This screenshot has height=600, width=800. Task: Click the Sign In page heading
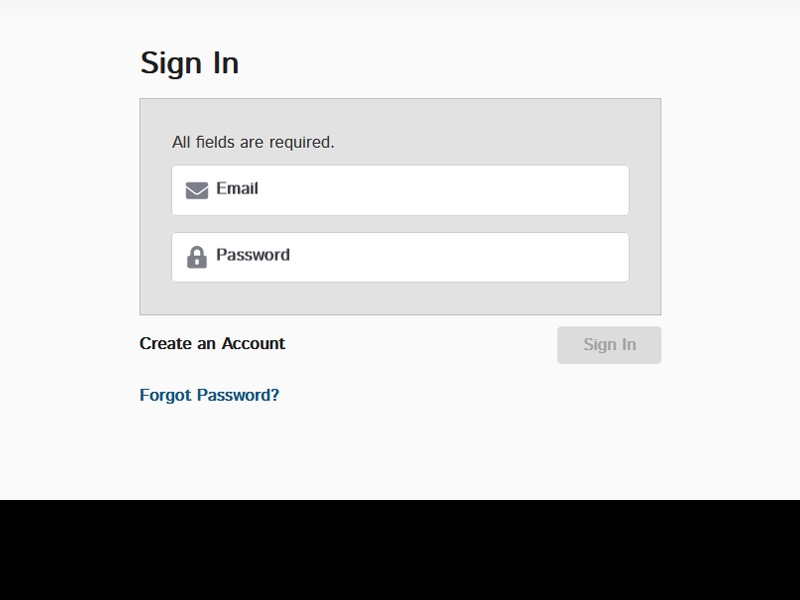[189, 63]
